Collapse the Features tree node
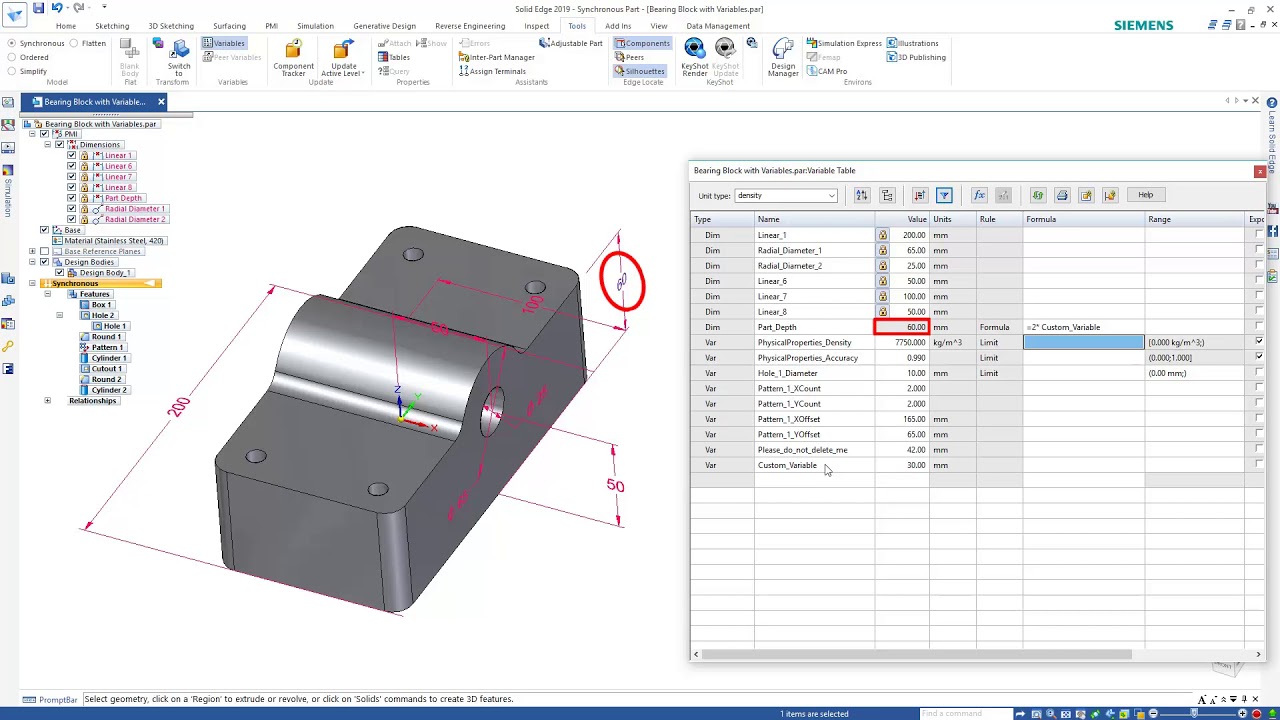Viewport: 1280px width, 720px height. click(x=47, y=294)
